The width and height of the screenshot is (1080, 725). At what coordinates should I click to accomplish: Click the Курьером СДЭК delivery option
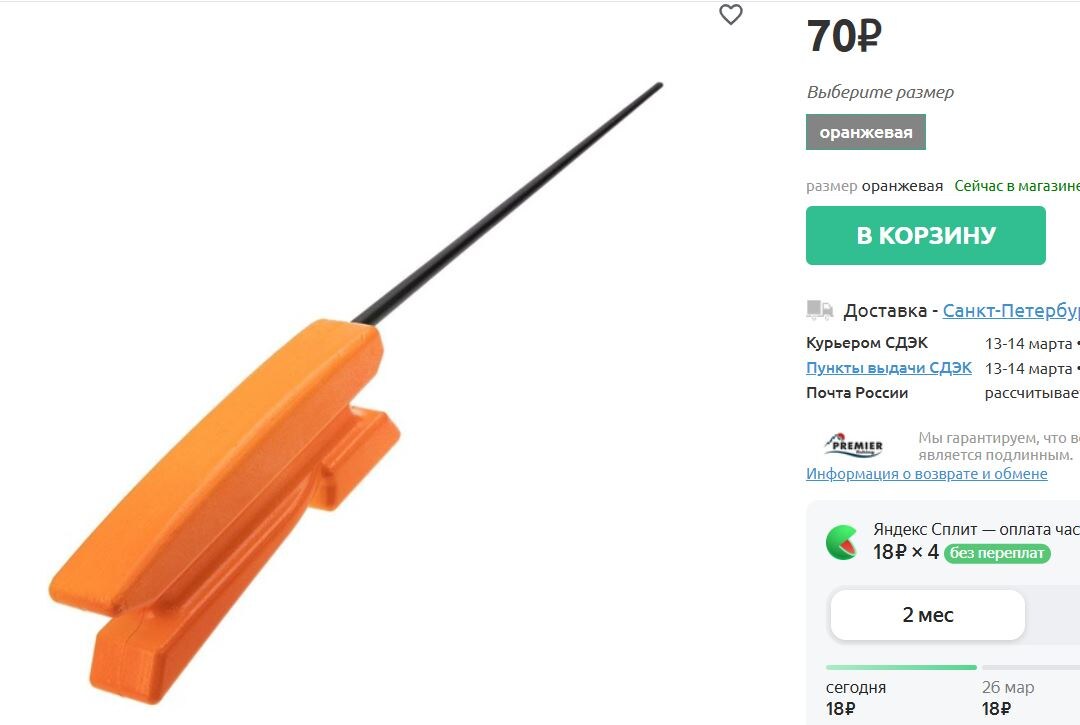point(866,343)
